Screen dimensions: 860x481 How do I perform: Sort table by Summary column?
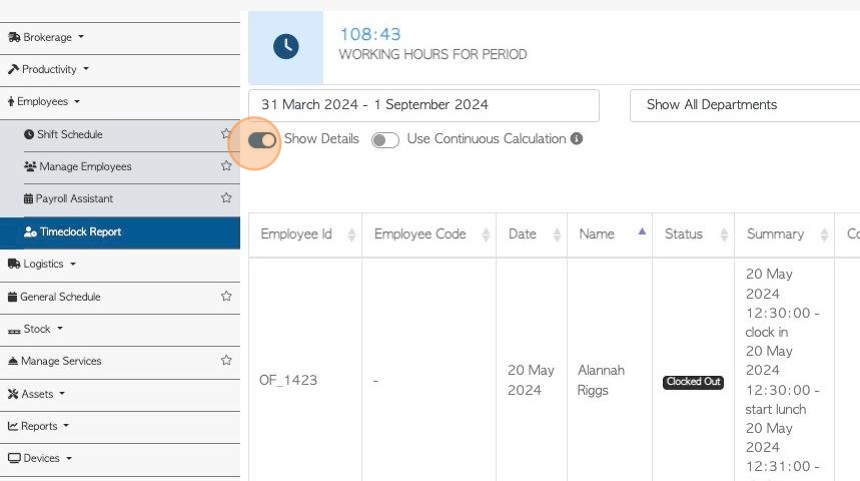pos(784,235)
